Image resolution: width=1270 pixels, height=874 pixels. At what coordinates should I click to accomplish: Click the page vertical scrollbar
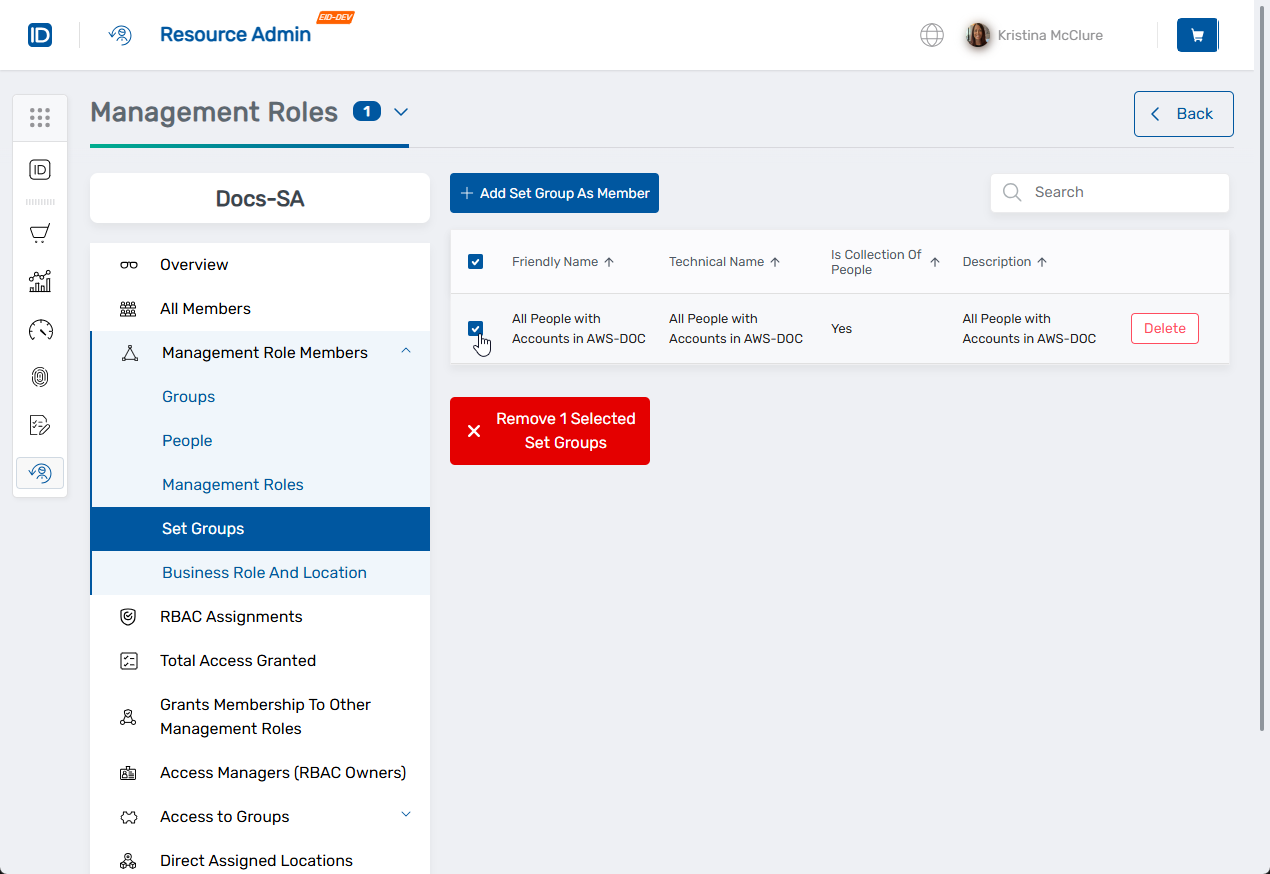1261,400
